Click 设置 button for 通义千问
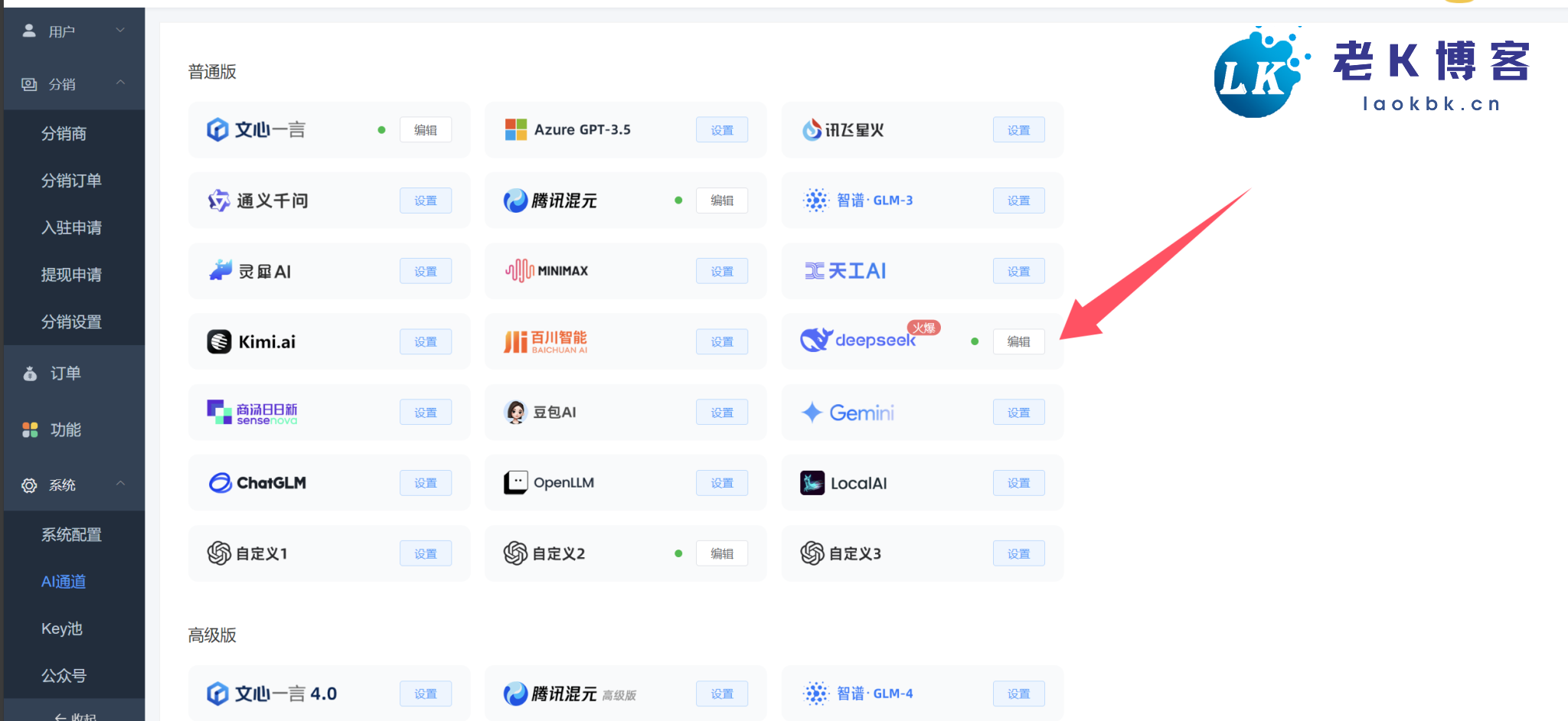Image resolution: width=1568 pixels, height=721 pixels. 425,201
